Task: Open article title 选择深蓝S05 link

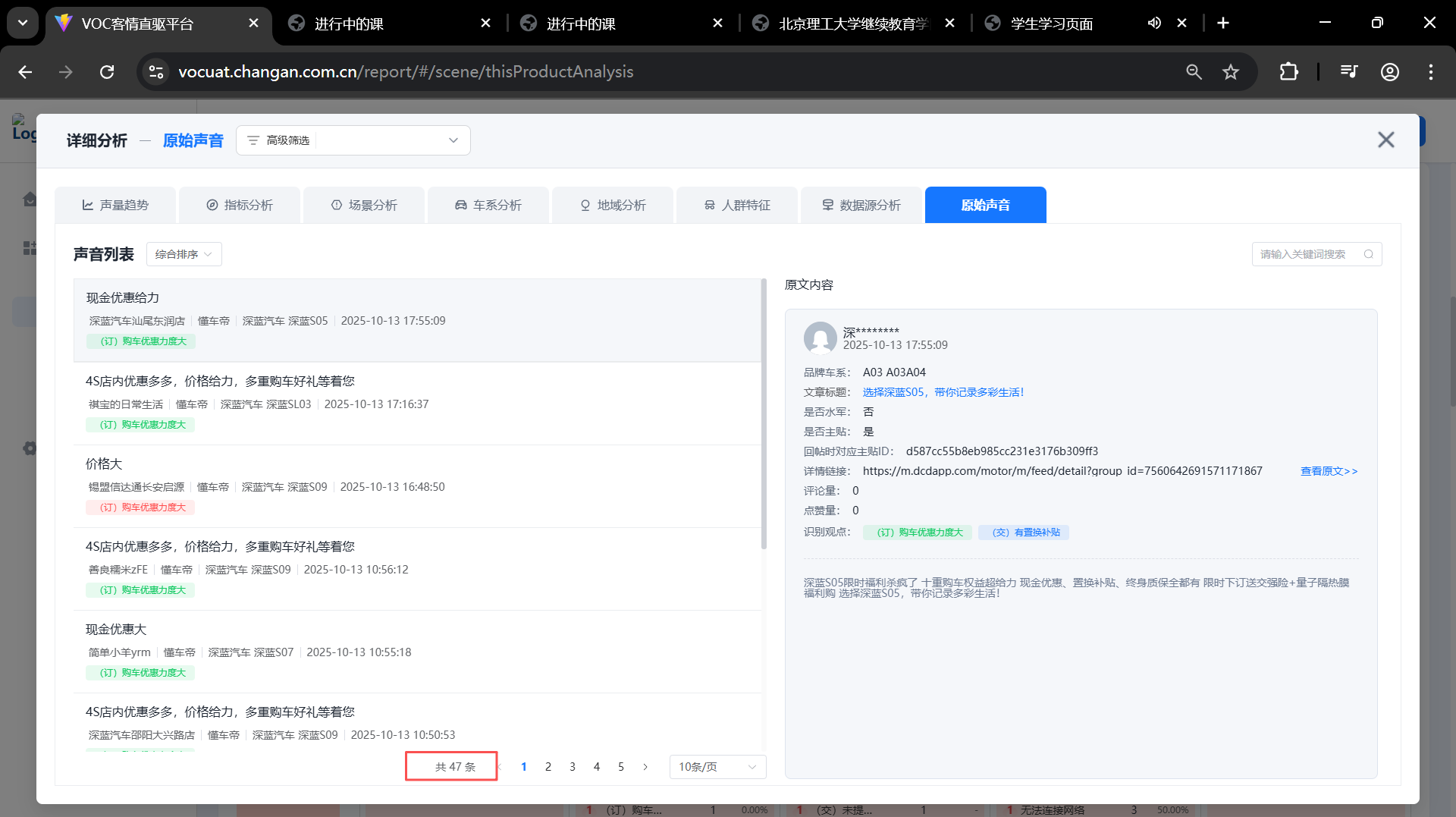Action: pyautogui.click(x=943, y=392)
